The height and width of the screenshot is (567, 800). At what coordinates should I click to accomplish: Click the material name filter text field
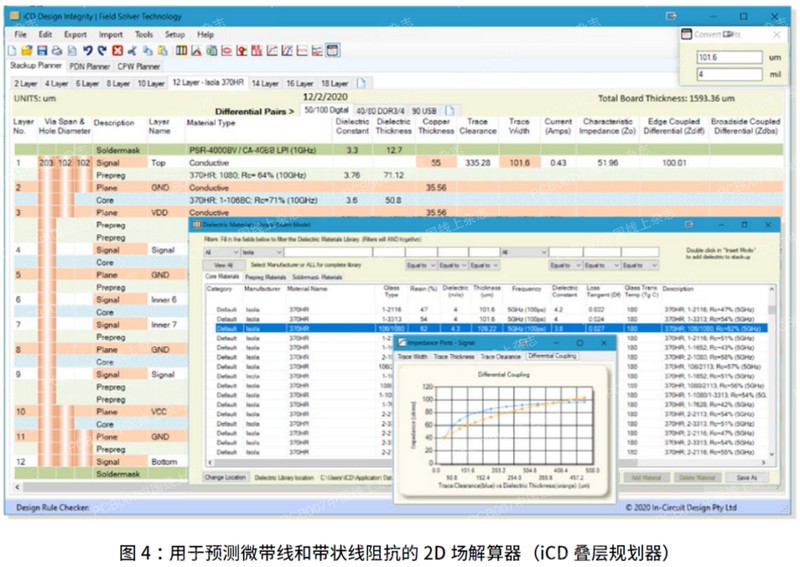(x=328, y=252)
